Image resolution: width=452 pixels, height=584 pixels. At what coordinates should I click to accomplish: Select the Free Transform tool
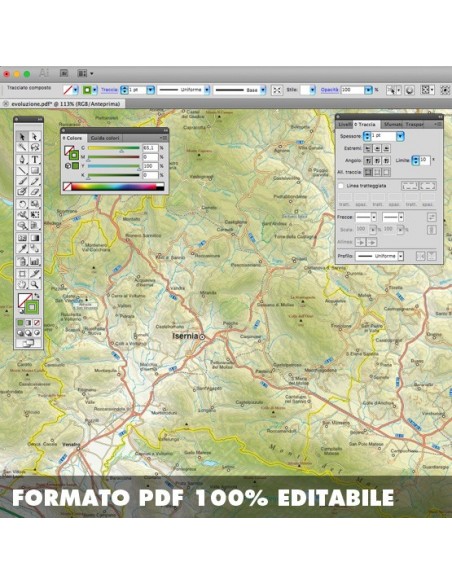coord(35,215)
